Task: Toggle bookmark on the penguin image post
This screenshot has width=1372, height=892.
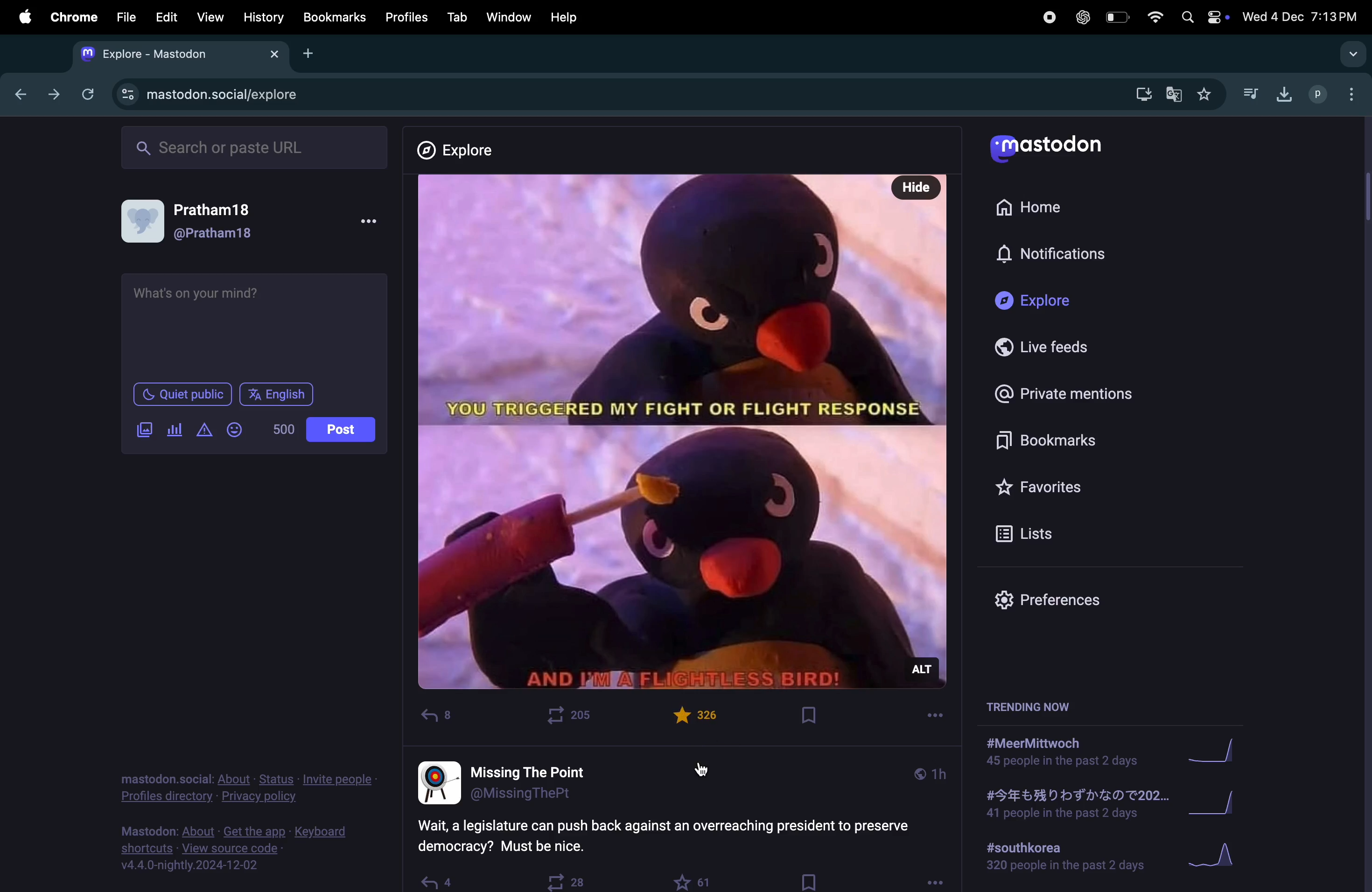Action: [809, 716]
